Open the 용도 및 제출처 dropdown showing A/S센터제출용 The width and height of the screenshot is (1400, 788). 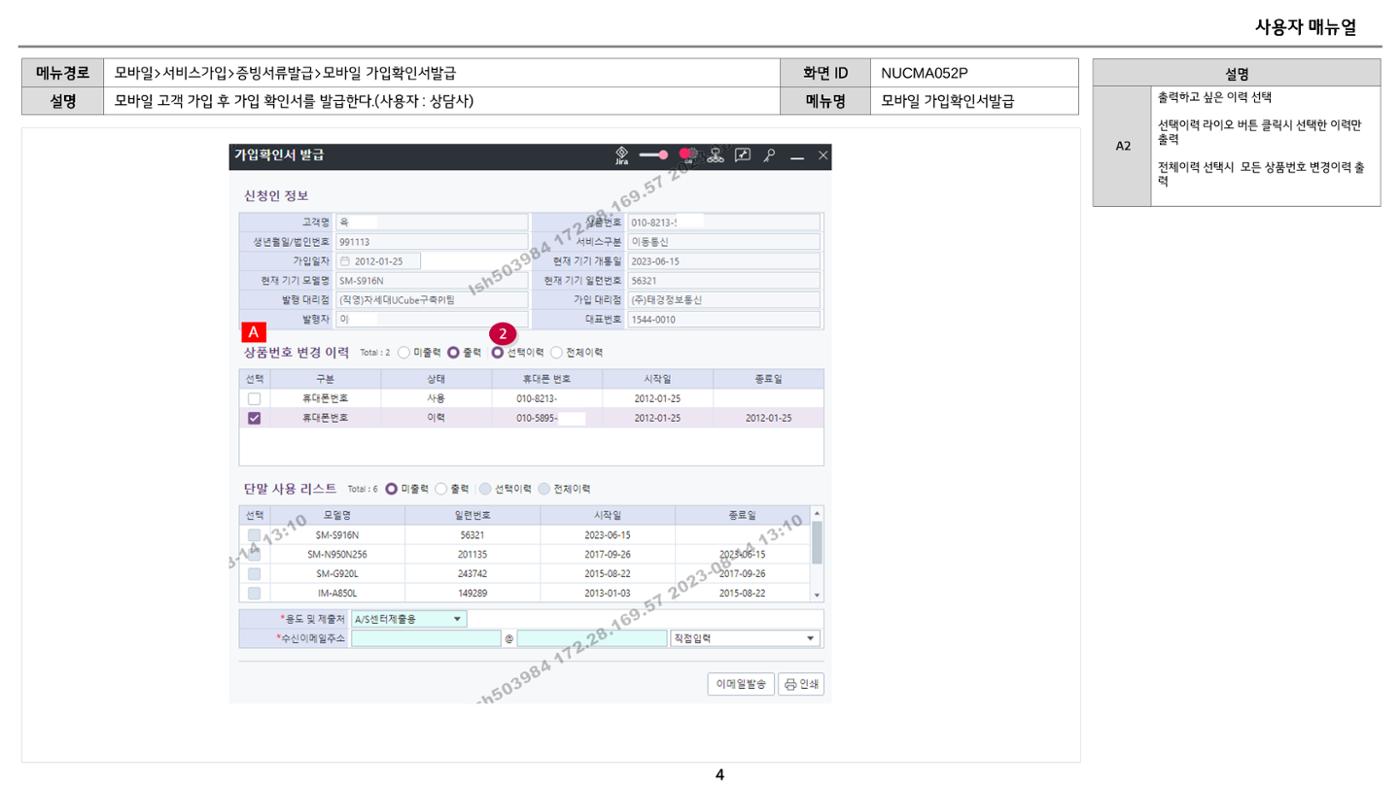coord(409,619)
